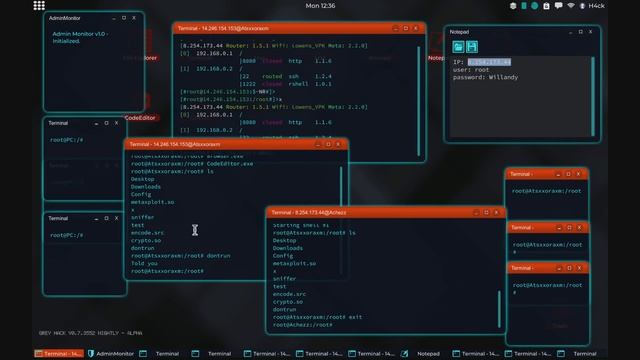Maximize the AdminMonitor window
The height and width of the screenshot is (360, 640).
tap(124, 18)
